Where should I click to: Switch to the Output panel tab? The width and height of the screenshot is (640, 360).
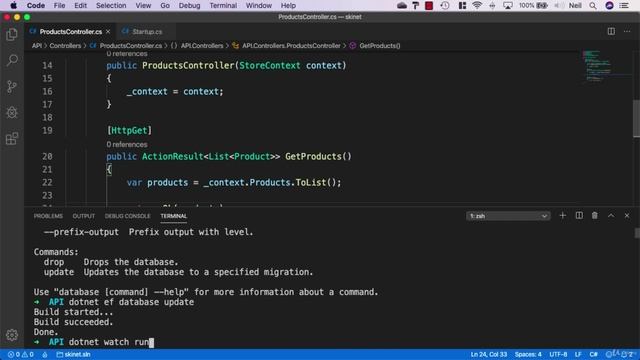(x=84, y=216)
